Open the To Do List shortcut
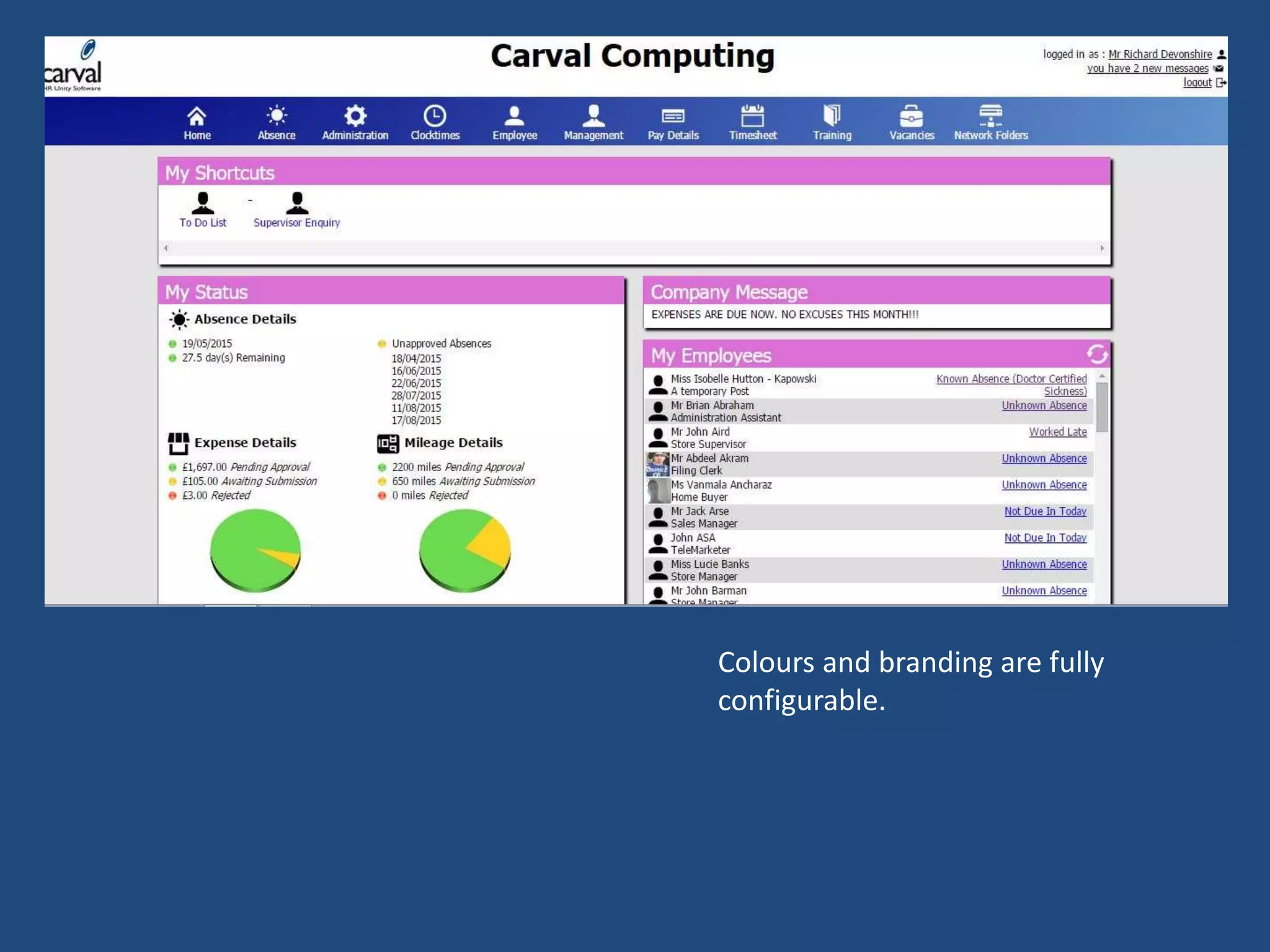 (203, 210)
